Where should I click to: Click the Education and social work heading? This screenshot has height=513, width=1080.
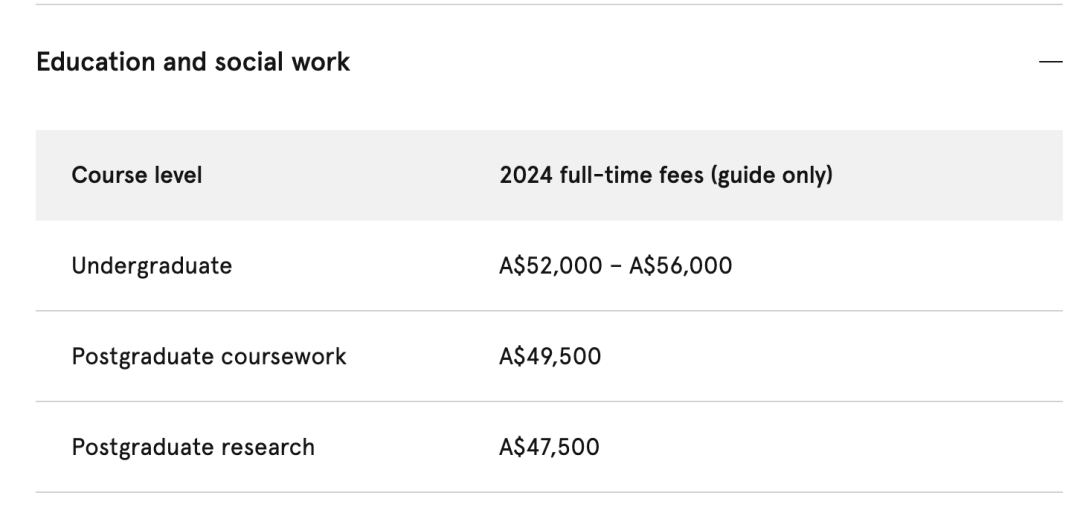pos(193,62)
